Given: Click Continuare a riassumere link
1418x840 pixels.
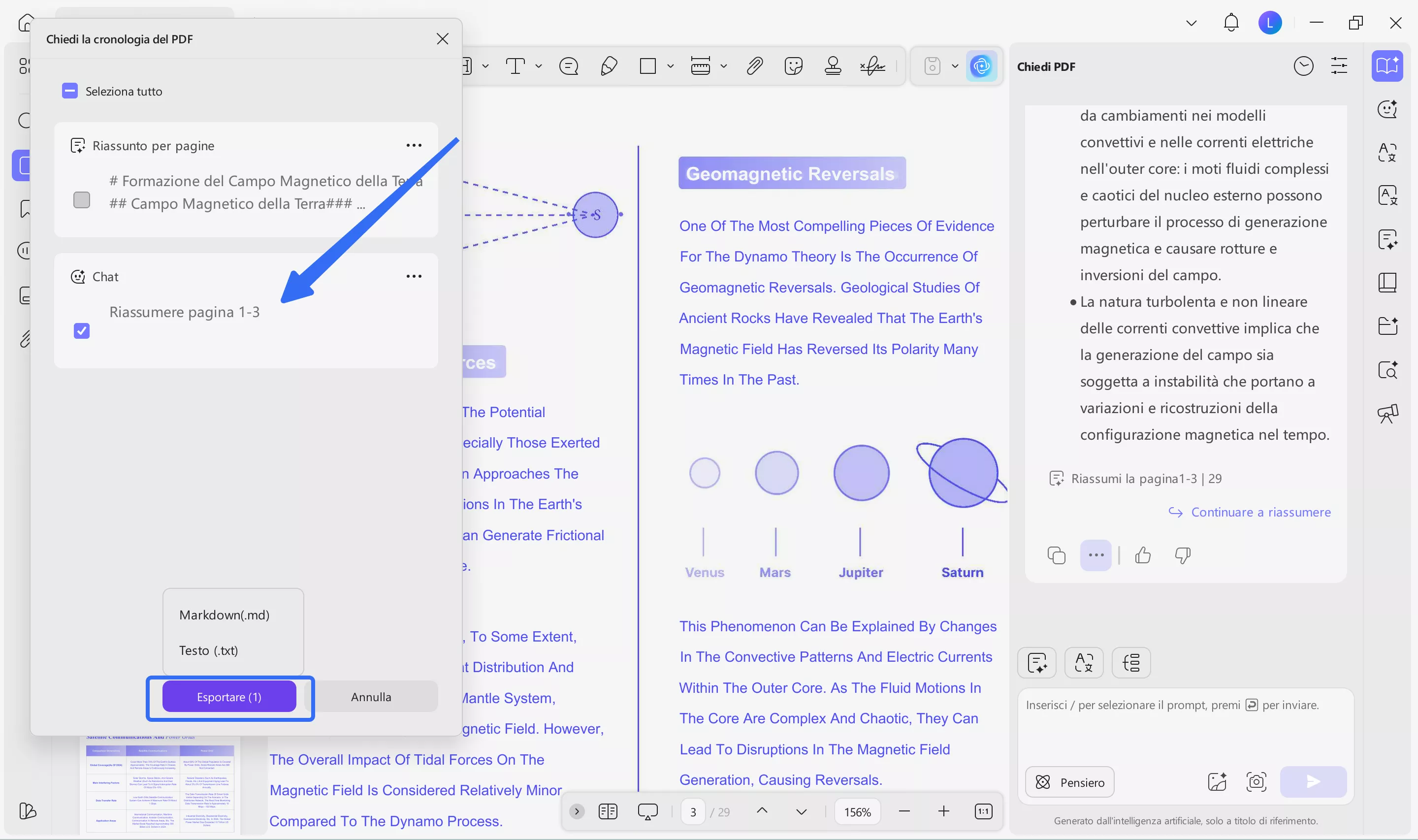Looking at the screenshot, I should (x=1261, y=512).
